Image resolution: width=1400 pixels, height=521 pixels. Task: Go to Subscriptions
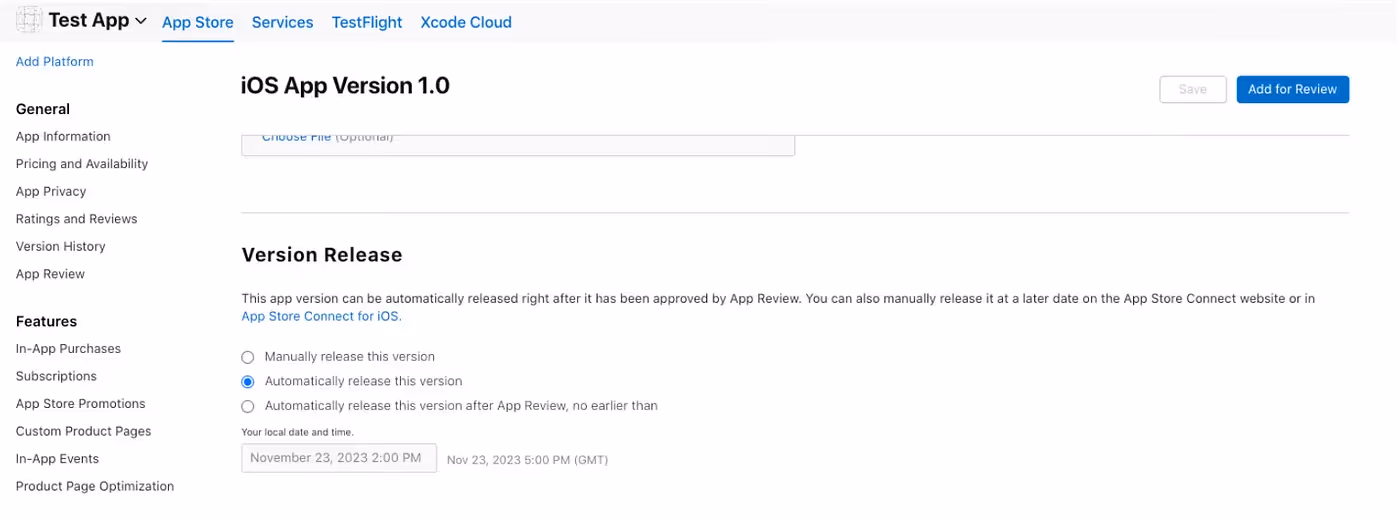point(56,376)
